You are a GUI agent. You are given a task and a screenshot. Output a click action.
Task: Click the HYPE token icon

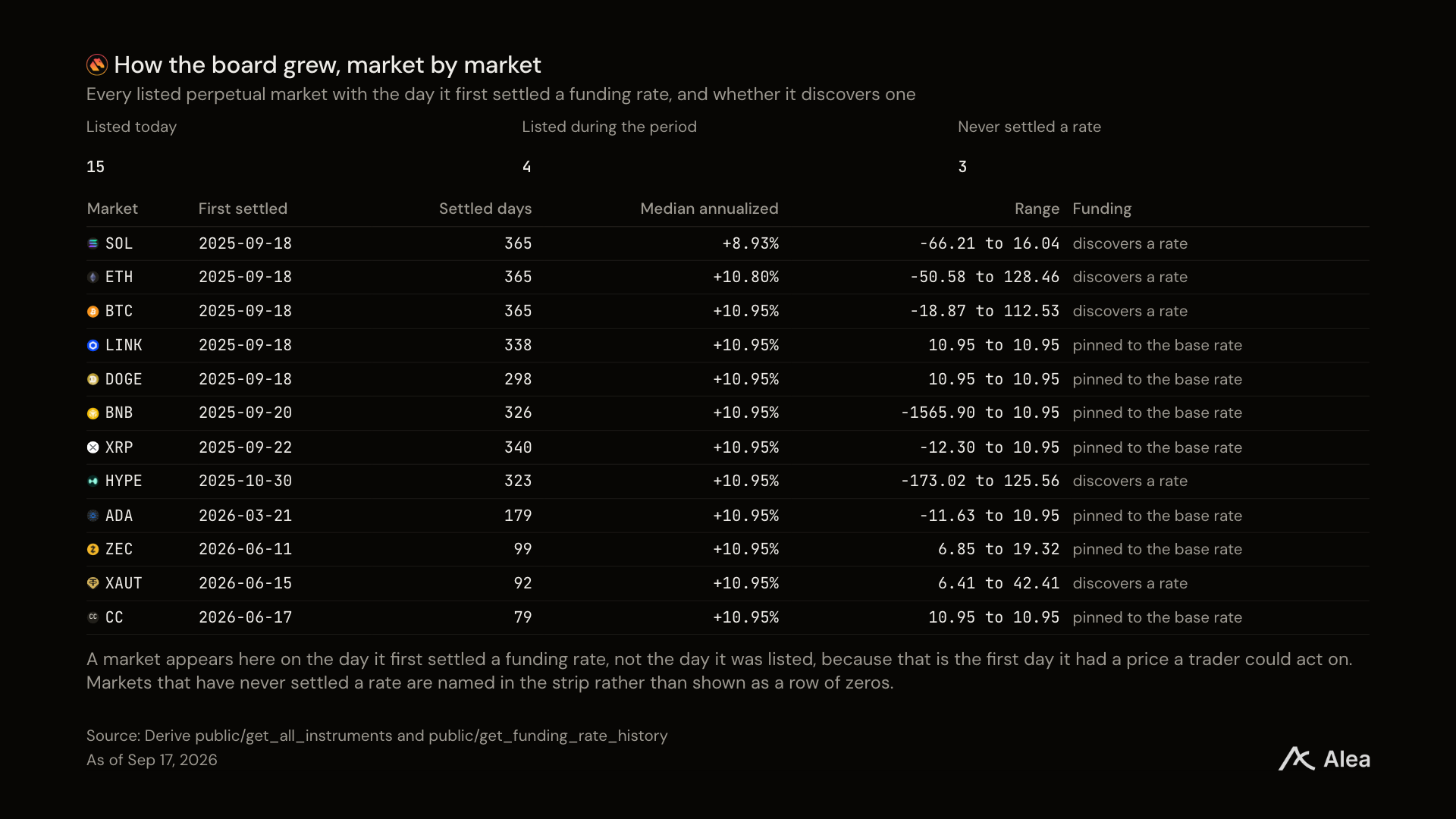[x=93, y=481]
